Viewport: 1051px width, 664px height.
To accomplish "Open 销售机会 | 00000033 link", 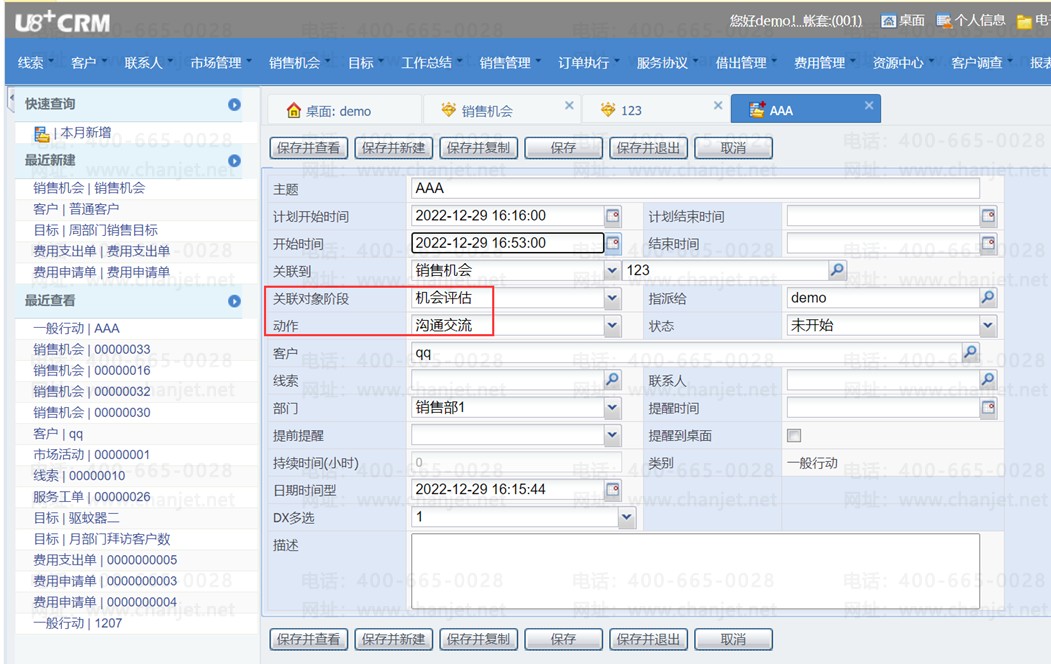I will [x=92, y=349].
